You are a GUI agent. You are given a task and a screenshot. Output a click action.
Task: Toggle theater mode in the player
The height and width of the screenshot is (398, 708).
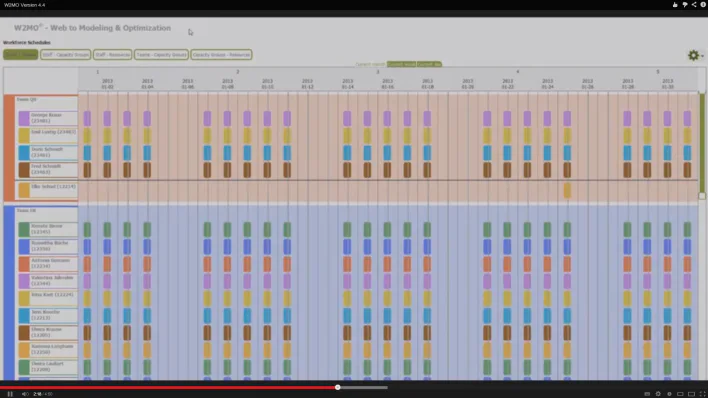691,394
